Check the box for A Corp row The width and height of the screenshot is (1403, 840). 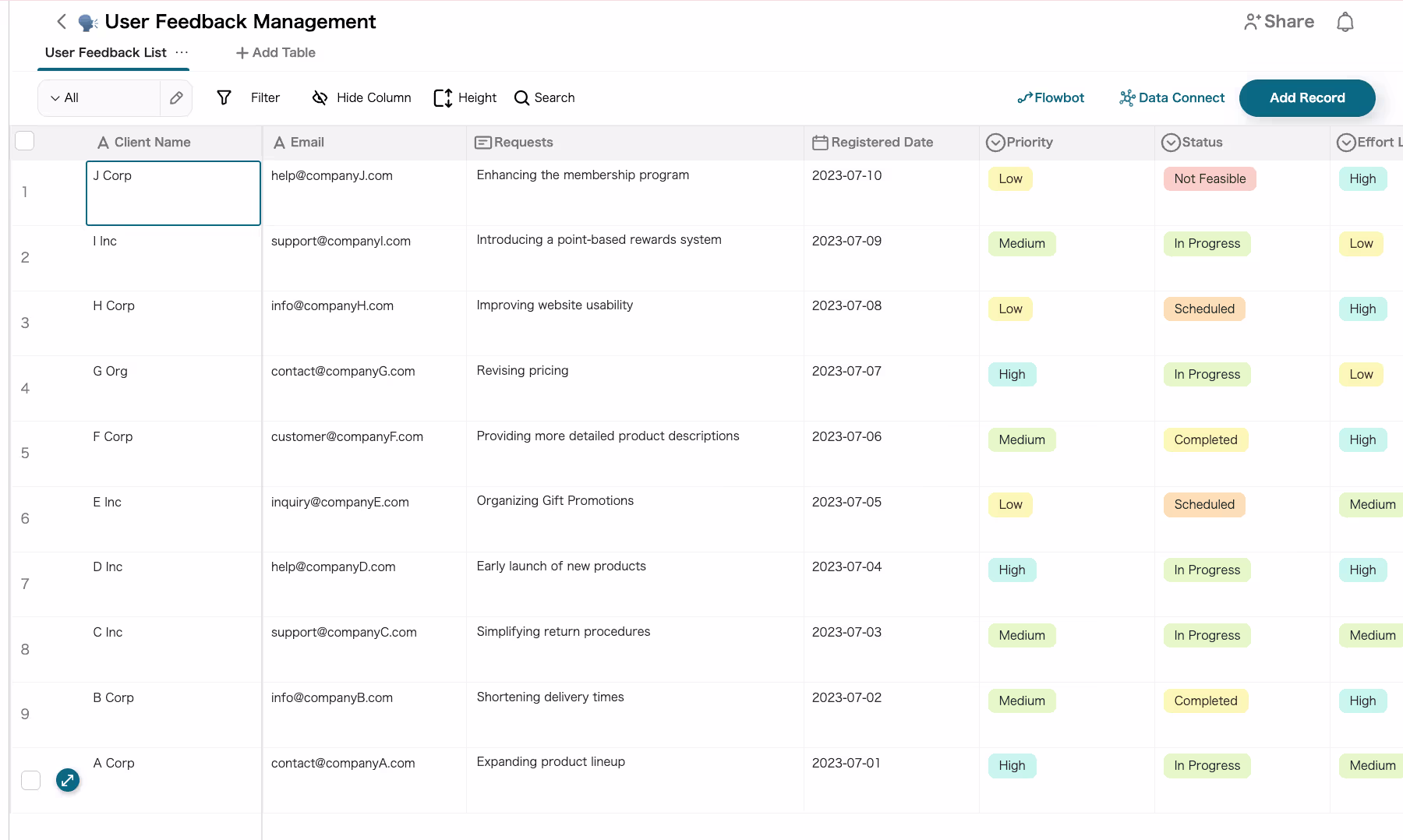pos(31,780)
